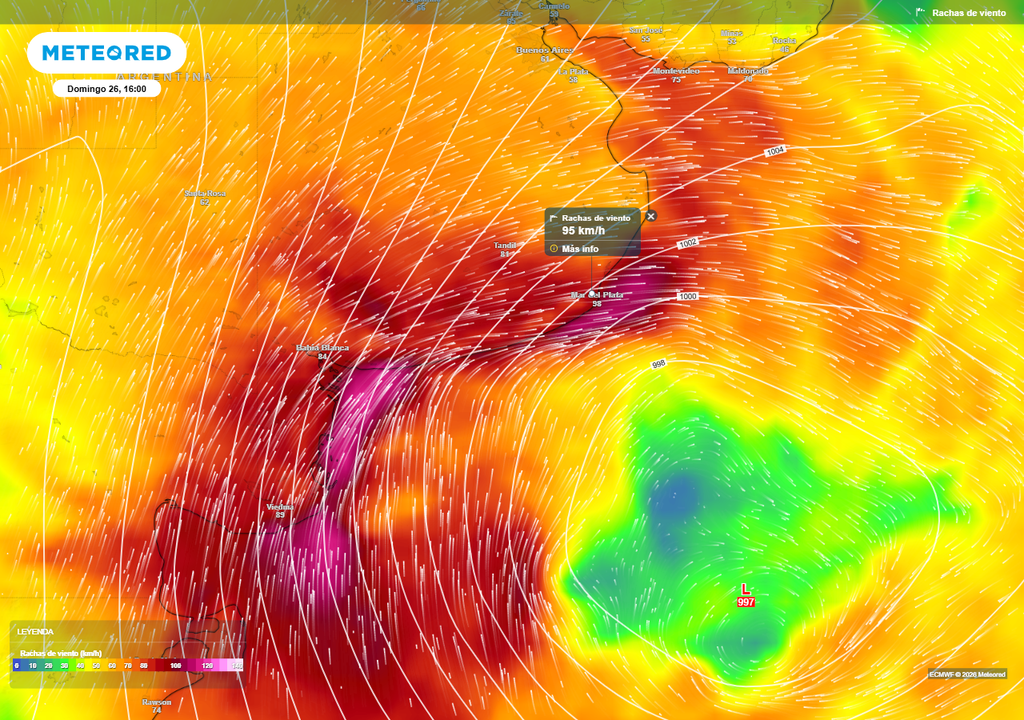Open the Más info link in popup
This screenshot has height=720, width=1024.
pyautogui.click(x=580, y=248)
